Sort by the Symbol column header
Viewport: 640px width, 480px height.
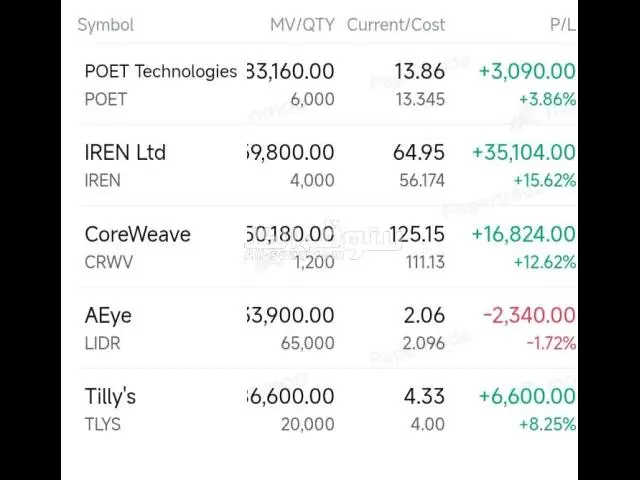coord(106,25)
